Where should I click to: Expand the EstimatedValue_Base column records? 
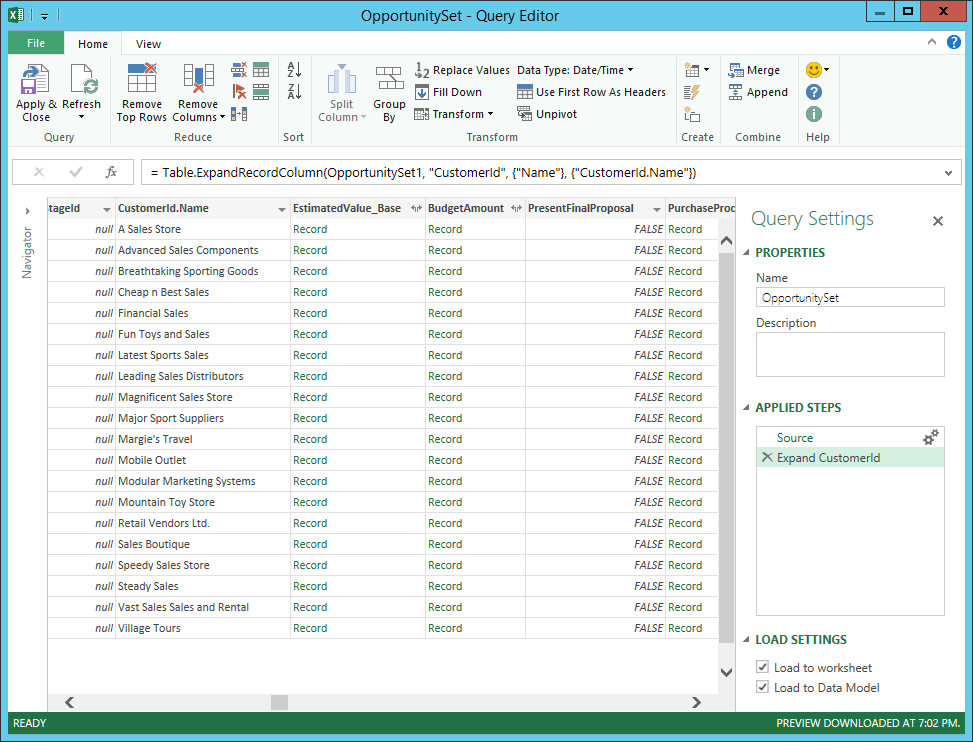coord(416,208)
